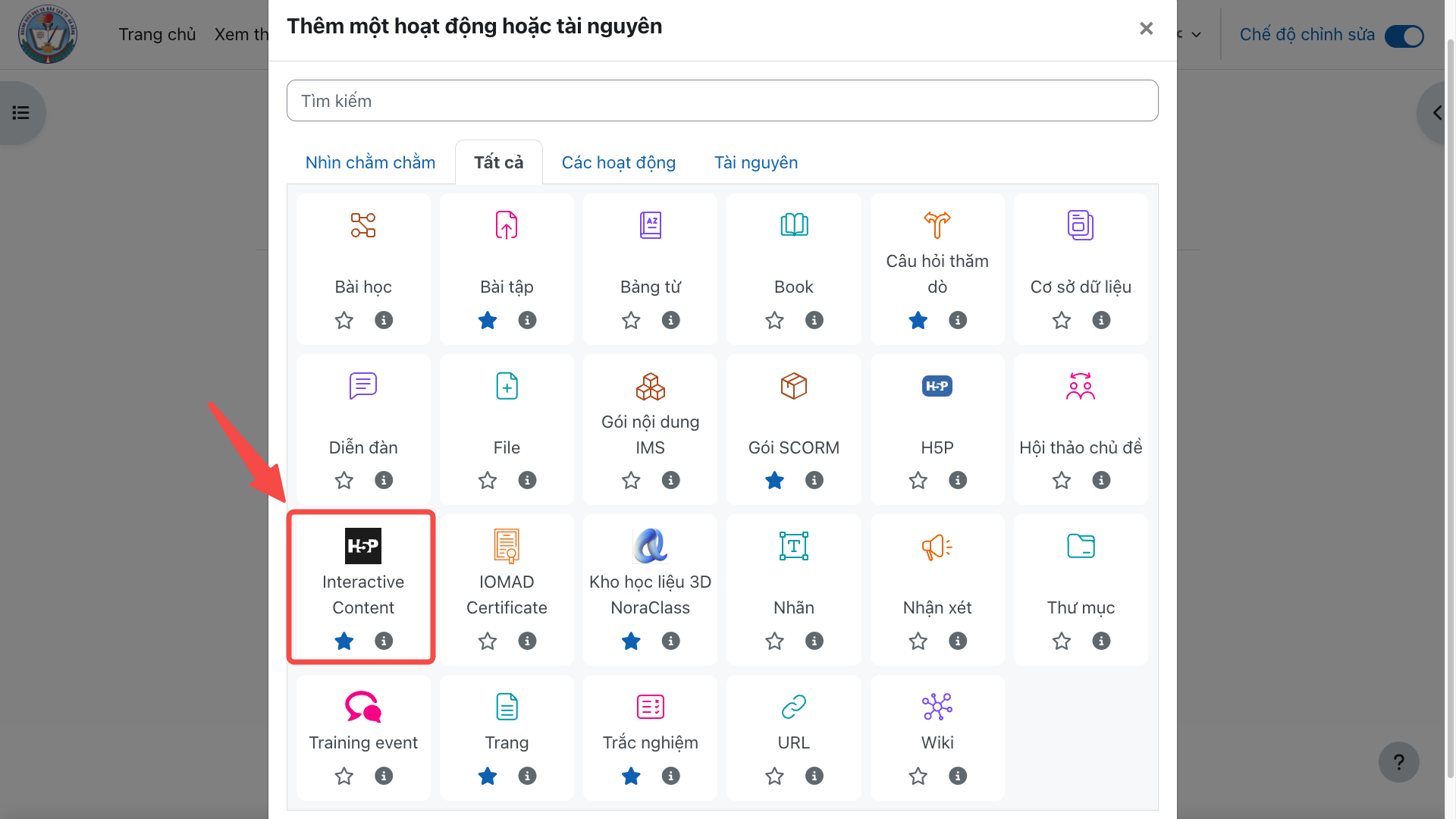Viewport: 1456px width, 819px height.
Task: Switch to Tài nguyên tab
Action: pos(755,162)
